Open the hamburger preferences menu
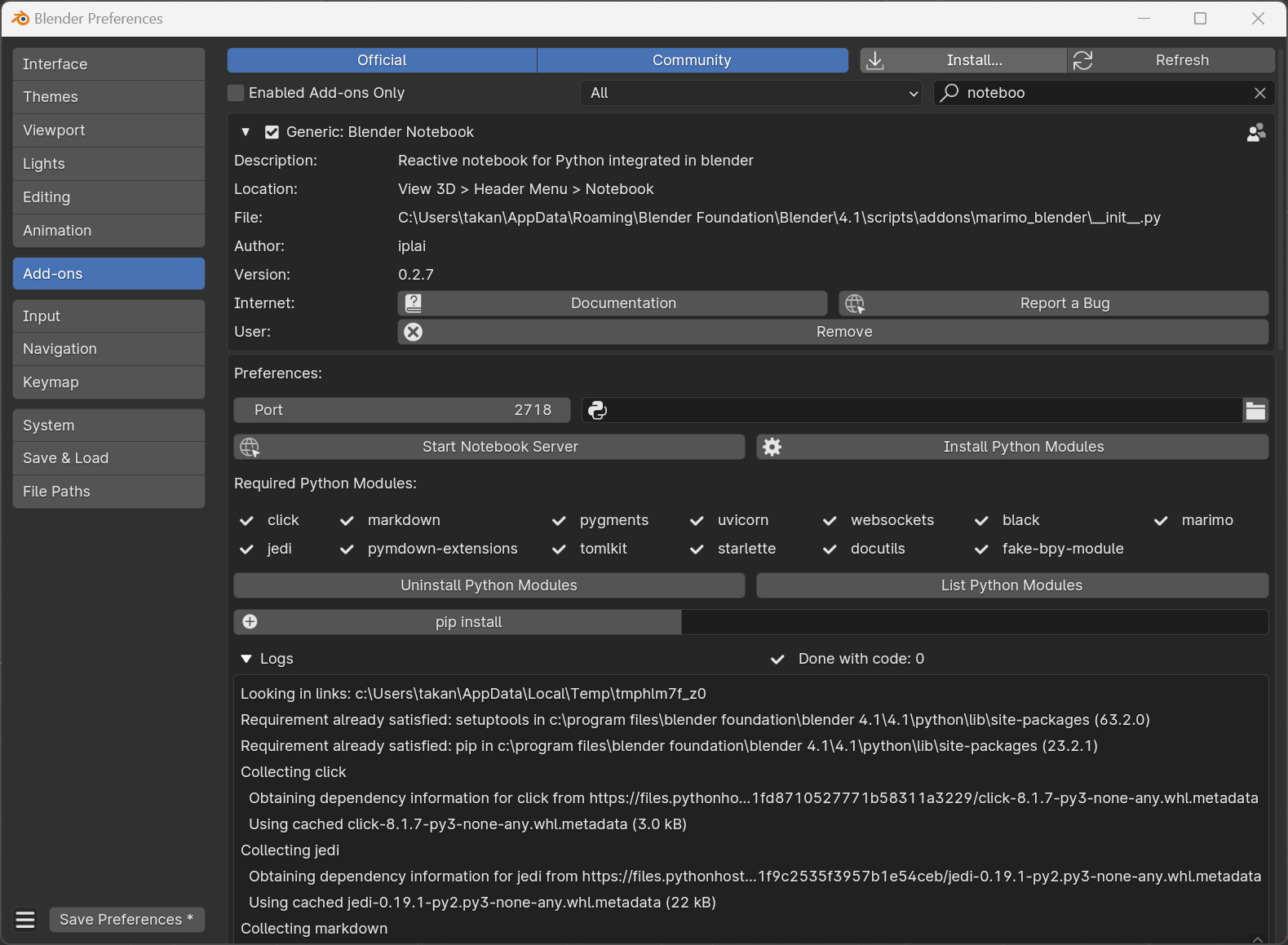Viewport: 1288px width, 945px height. point(25,920)
